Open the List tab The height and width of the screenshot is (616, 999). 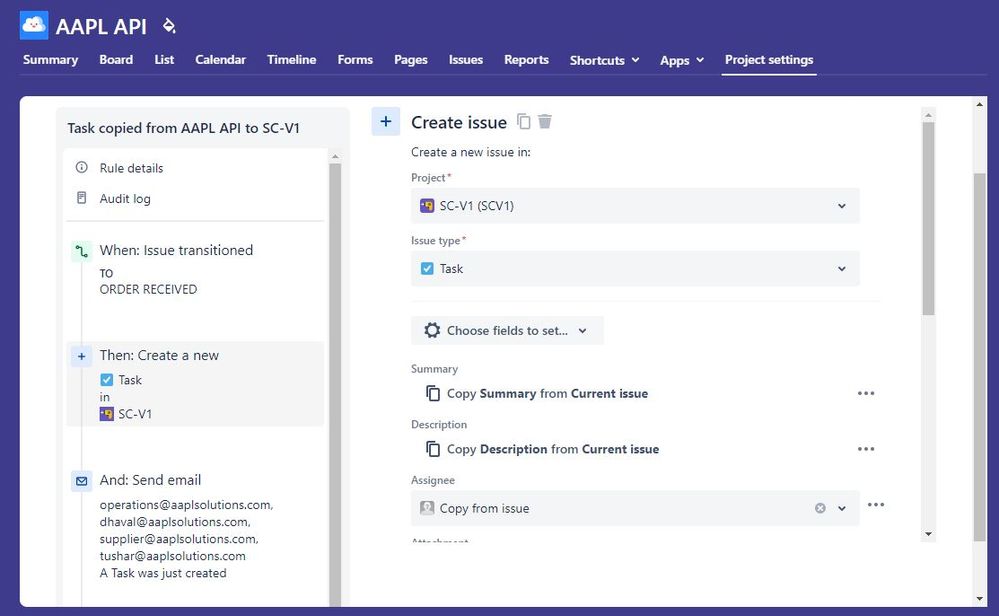164,59
